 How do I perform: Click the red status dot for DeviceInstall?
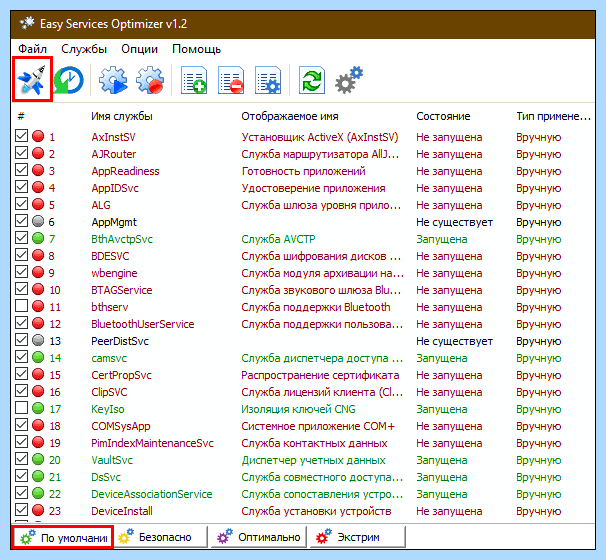point(38,511)
